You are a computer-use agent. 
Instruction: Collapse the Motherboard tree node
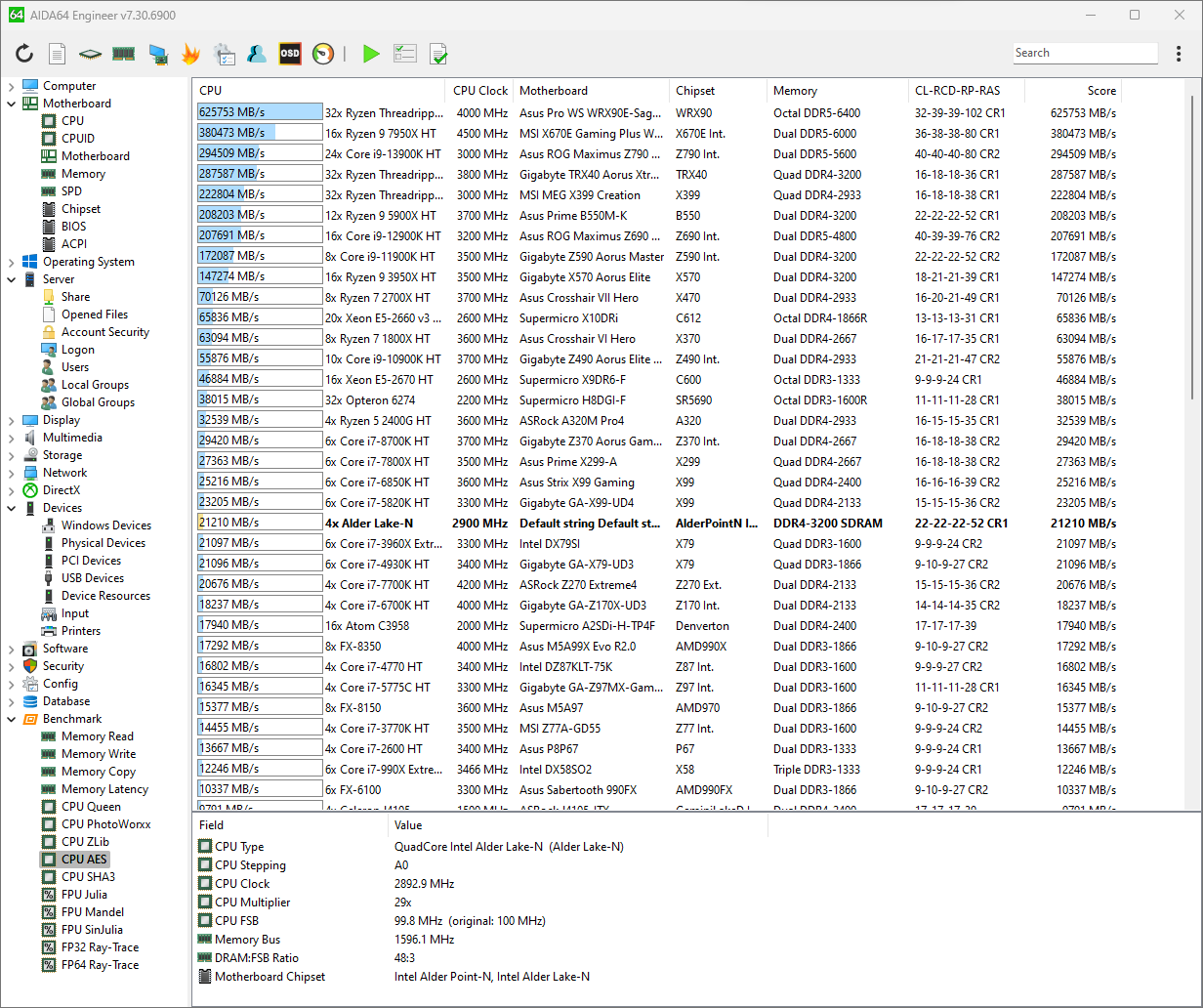point(12,104)
